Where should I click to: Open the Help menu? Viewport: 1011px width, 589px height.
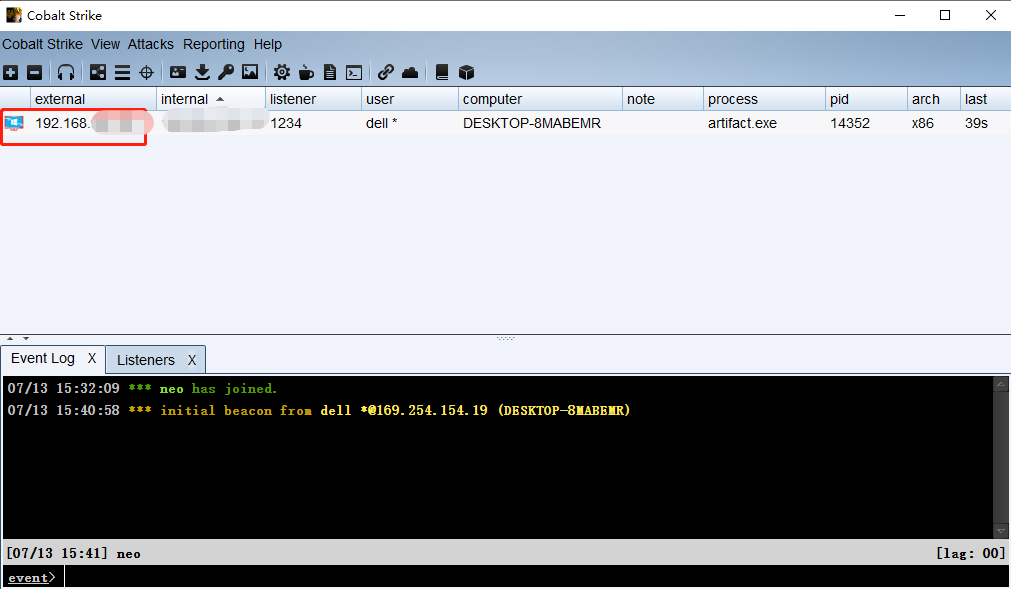click(268, 44)
